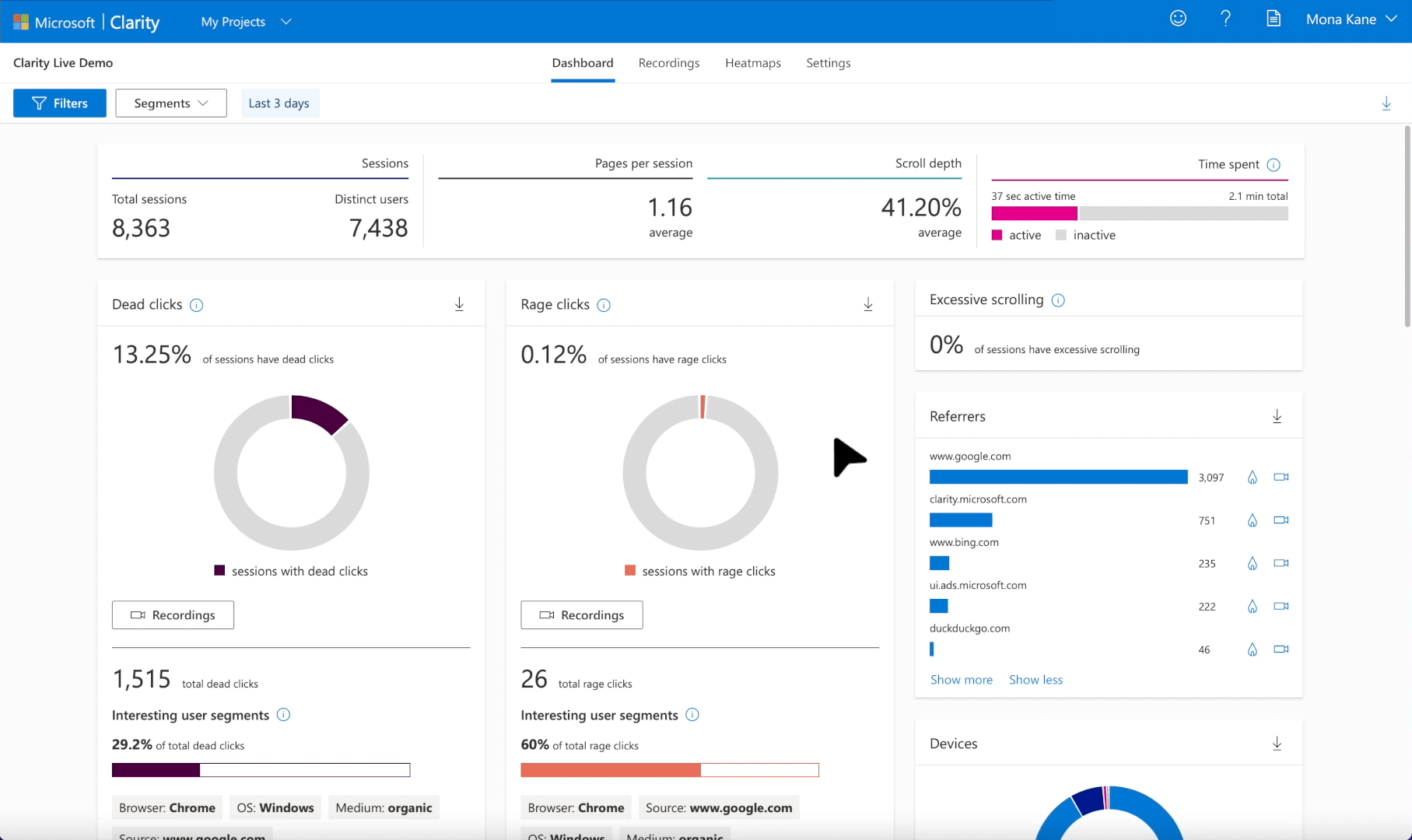Expand the My Projects dropdown

[246, 22]
